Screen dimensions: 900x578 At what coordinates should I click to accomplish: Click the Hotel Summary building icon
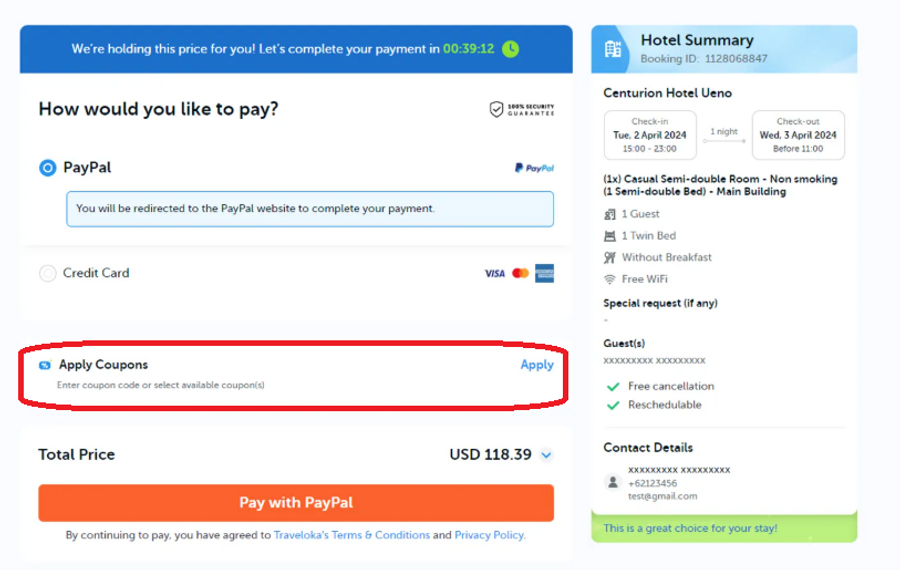613,48
